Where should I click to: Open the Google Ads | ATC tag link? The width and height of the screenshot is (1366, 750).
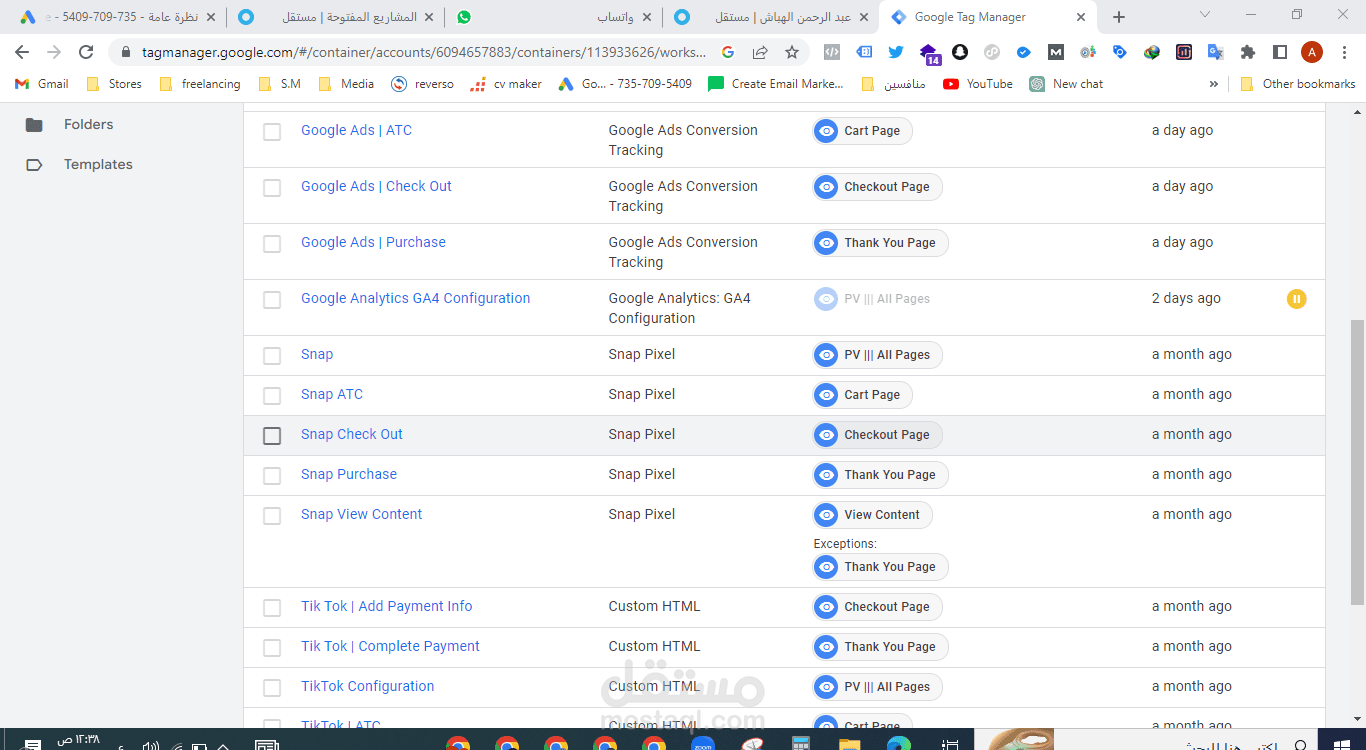(x=356, y=130)
